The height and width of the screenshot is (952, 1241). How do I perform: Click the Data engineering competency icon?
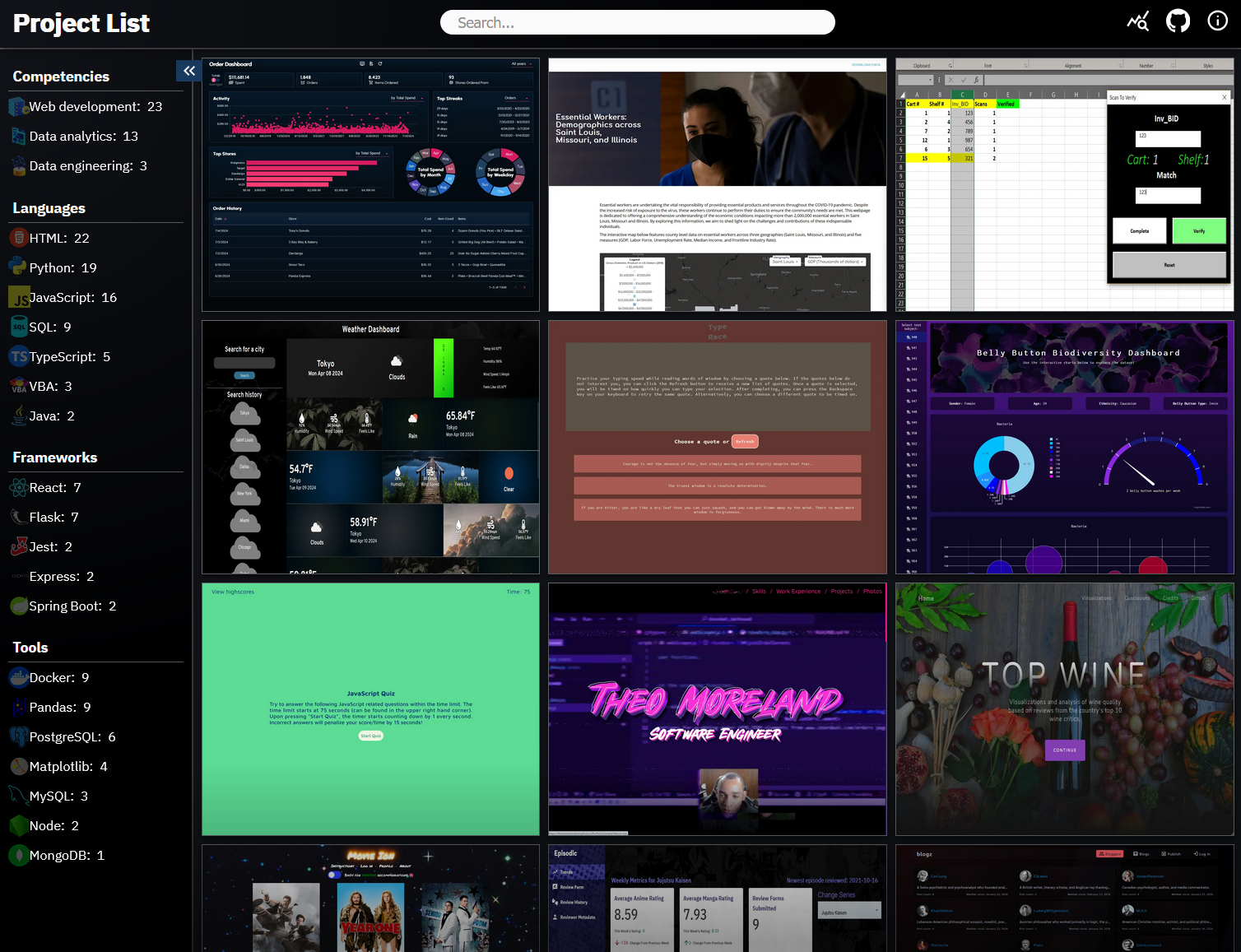[x=19, y=166]
